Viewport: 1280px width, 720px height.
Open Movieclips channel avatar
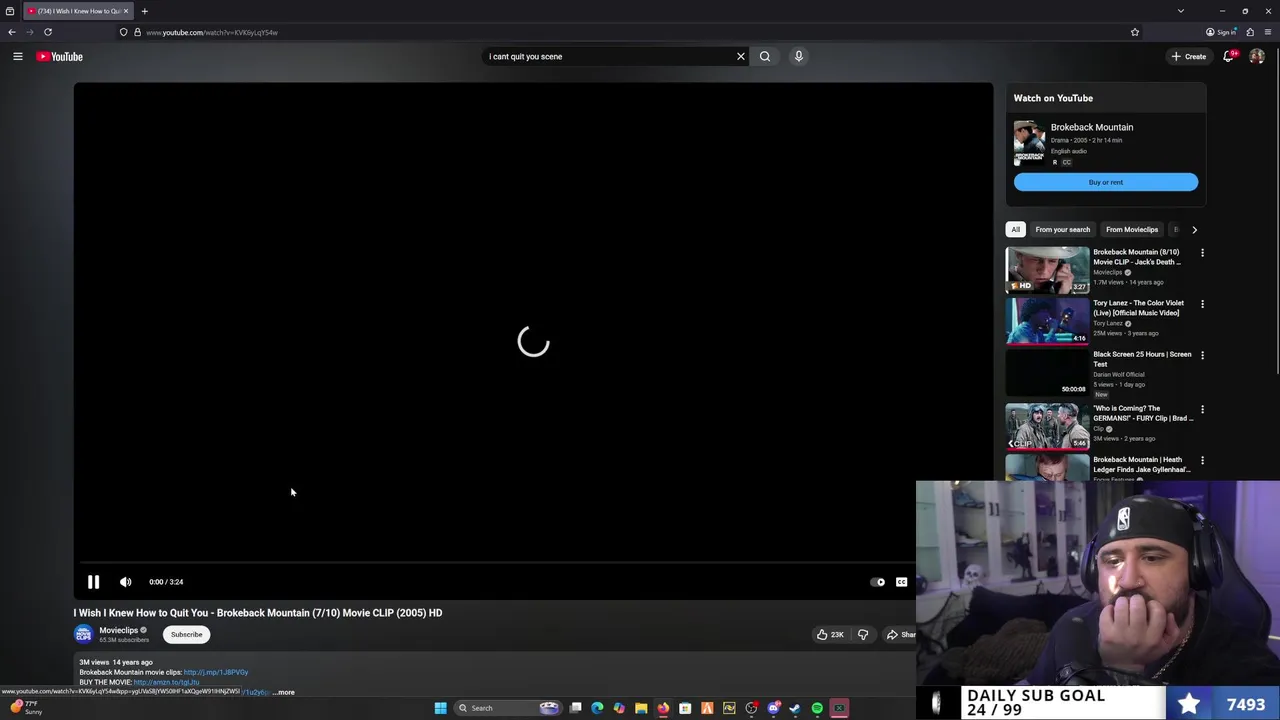point(83,634)
